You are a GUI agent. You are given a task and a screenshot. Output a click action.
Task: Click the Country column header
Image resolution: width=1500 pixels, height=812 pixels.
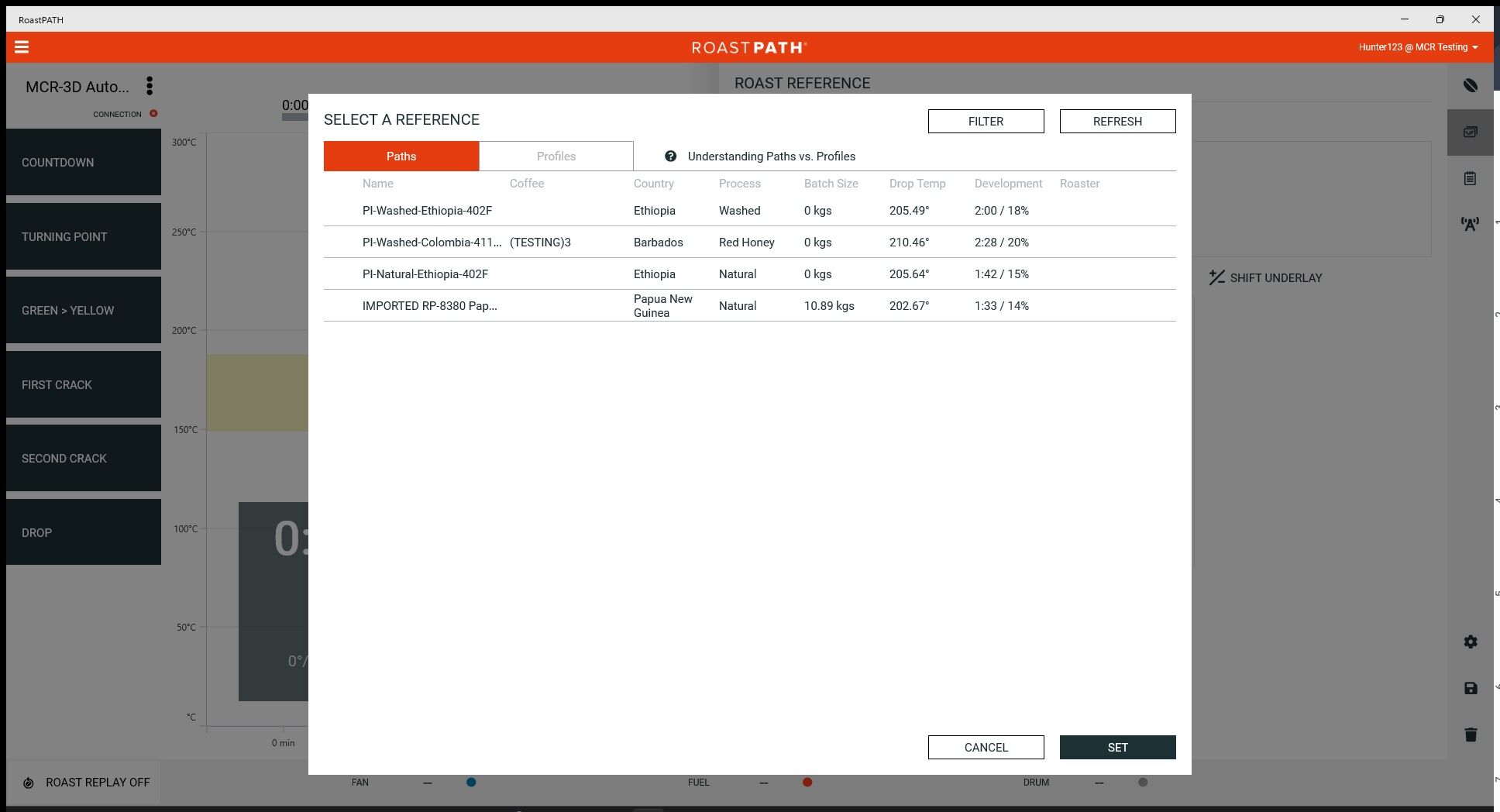(654, 184)
